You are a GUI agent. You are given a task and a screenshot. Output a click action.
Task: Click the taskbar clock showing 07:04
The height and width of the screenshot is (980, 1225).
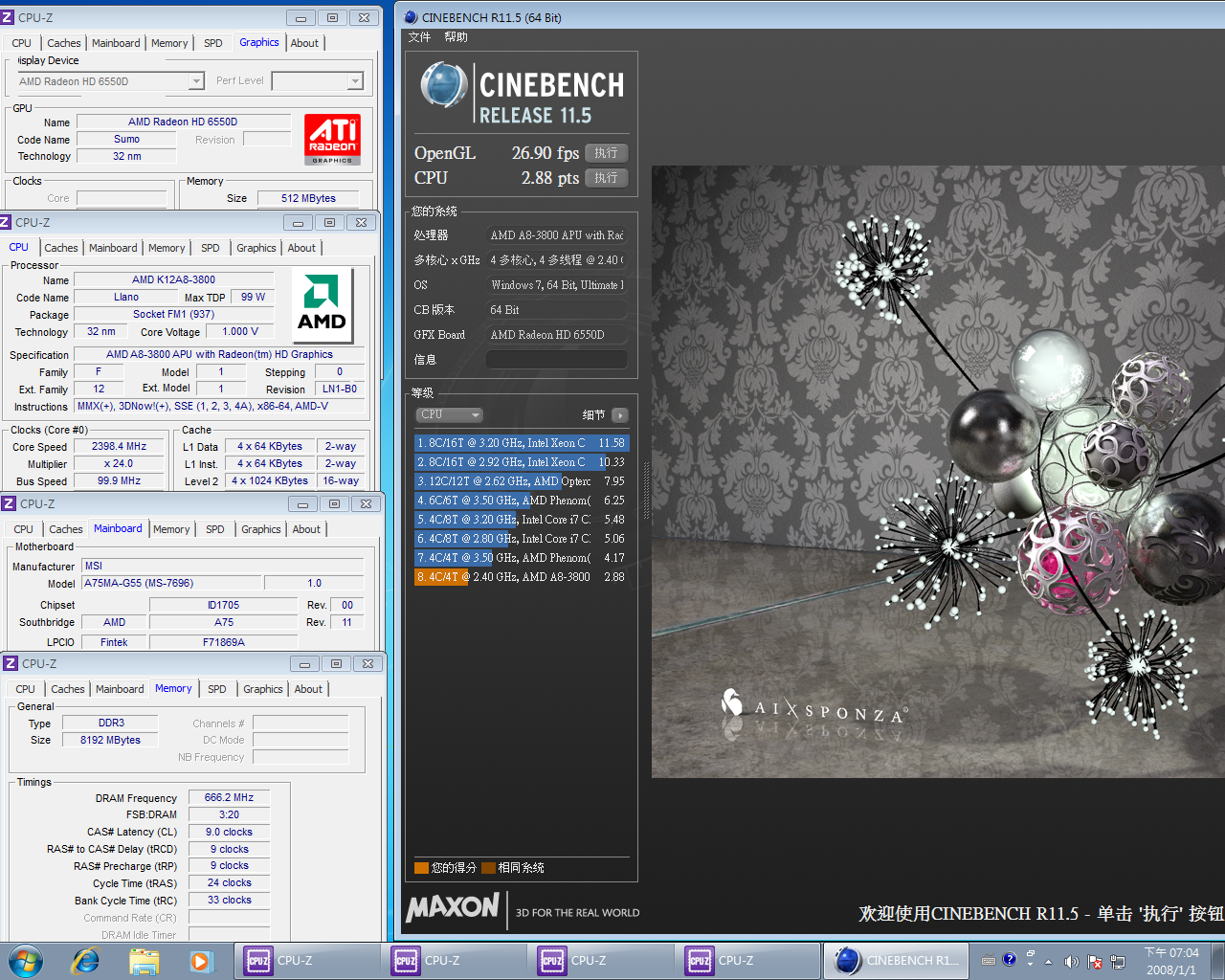click(x=1171, y=961)
